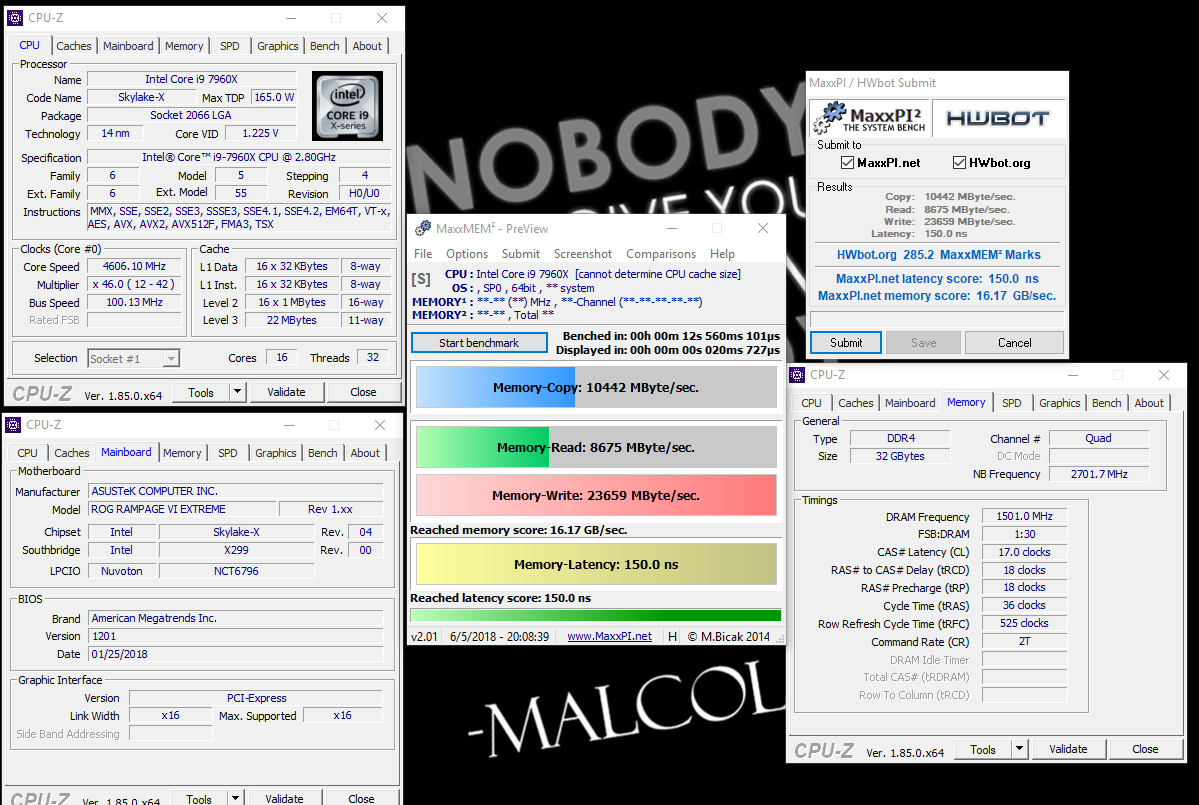Enable the MaxxPI.net submit checkbox
Screen dimensions: 1199x805
[846, 162]
